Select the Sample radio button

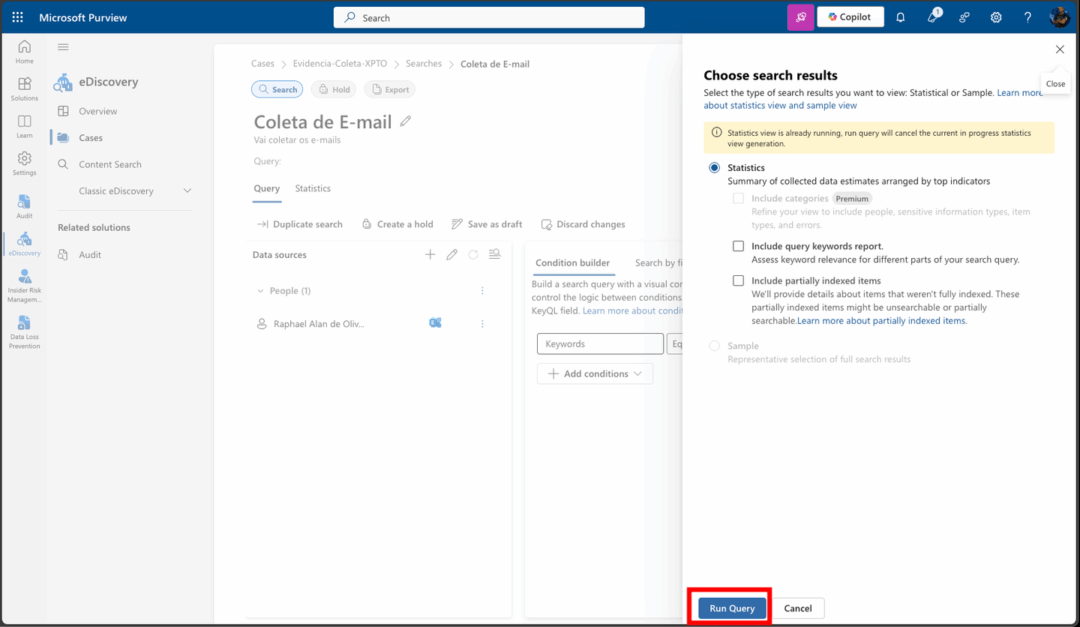click(714, 346)
